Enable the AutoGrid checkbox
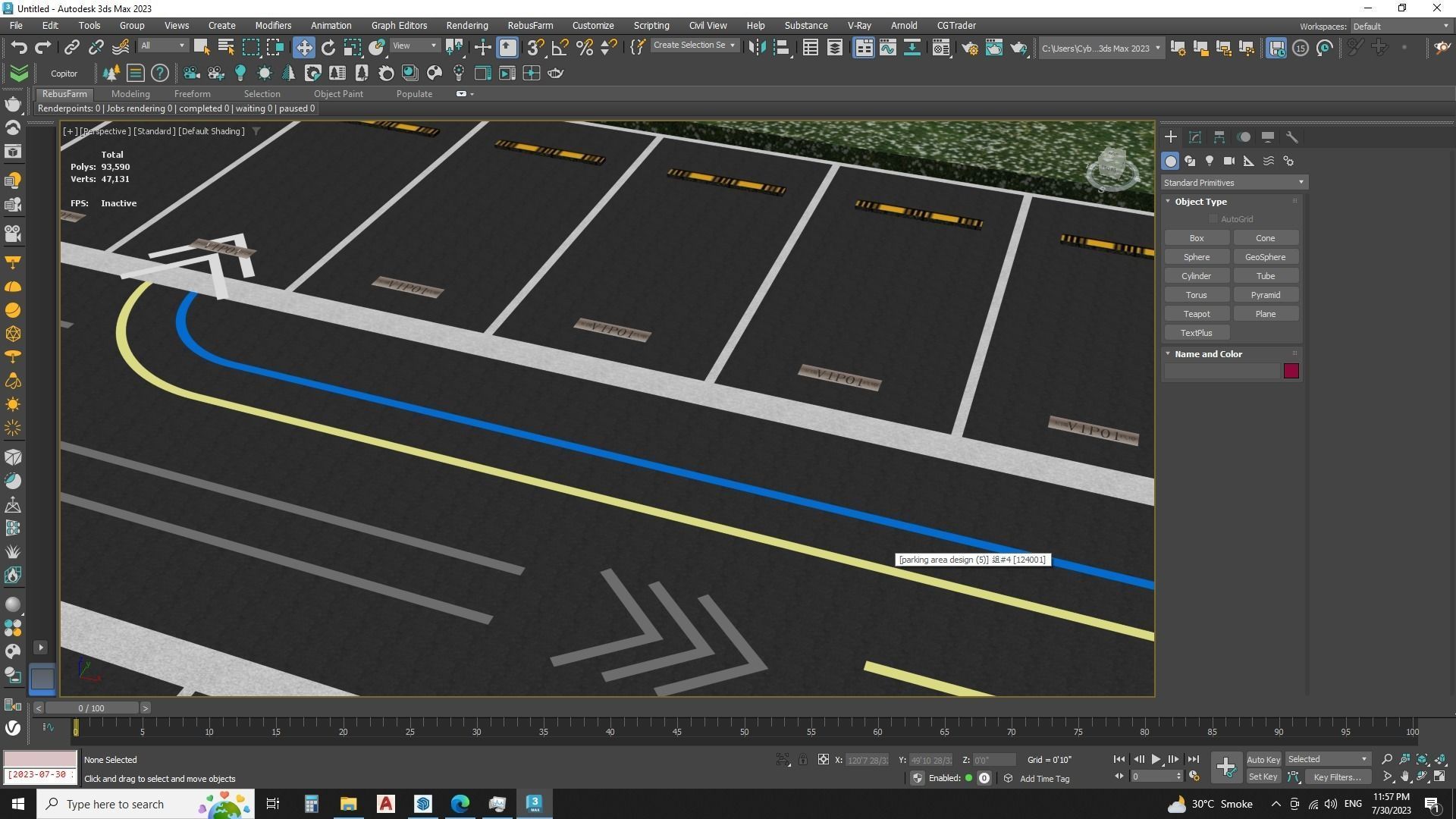 click(x=1213, y=219)
